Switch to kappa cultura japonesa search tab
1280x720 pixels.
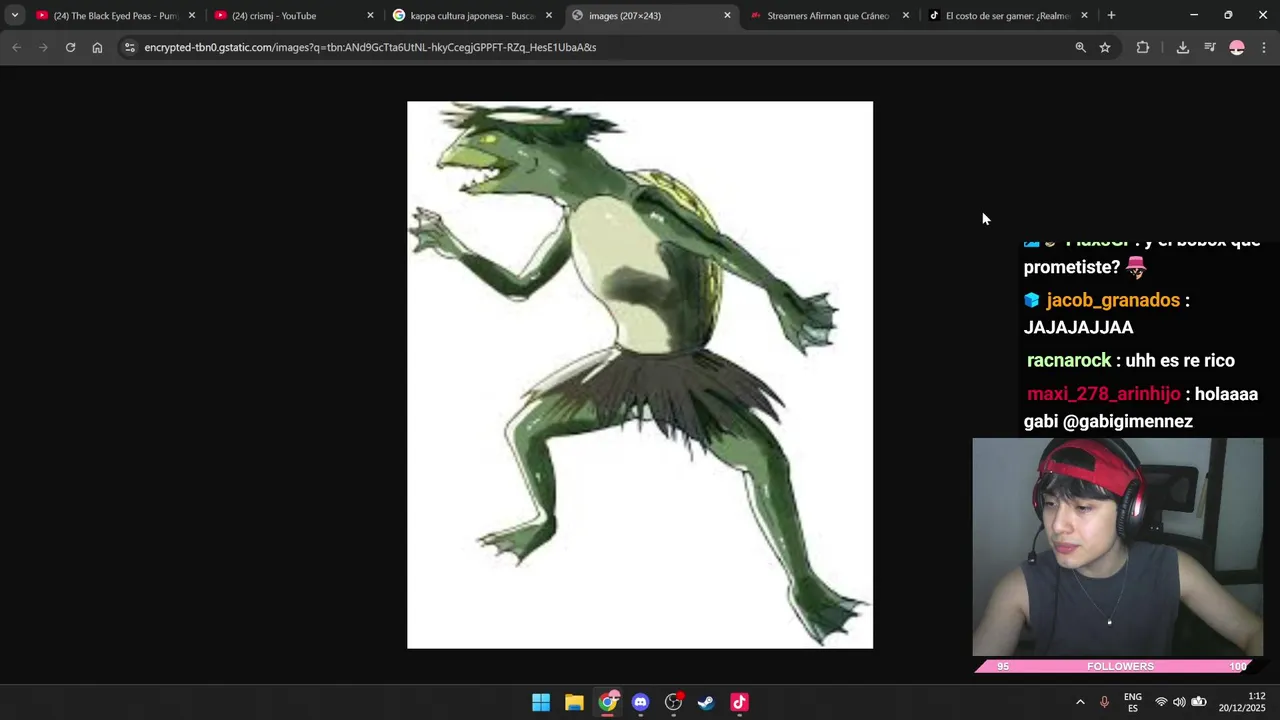pyautogui.click(x=472, y=15)
